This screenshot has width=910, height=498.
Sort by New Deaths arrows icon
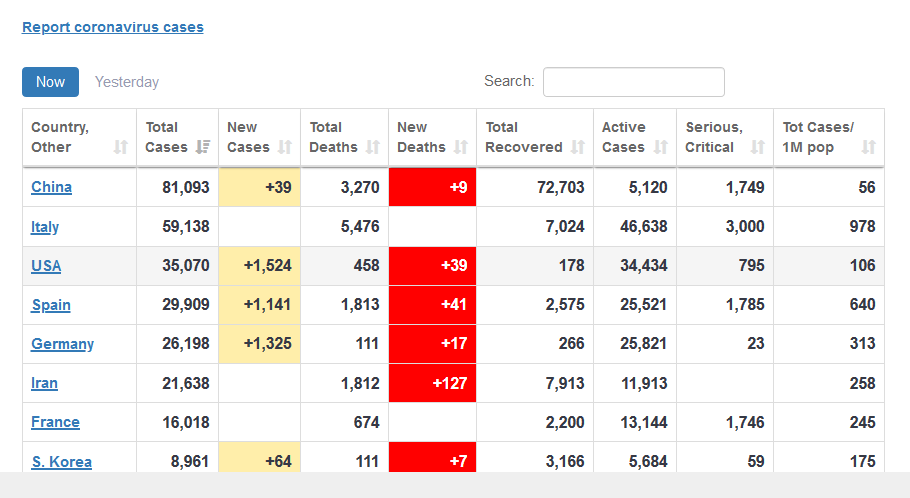461,147
